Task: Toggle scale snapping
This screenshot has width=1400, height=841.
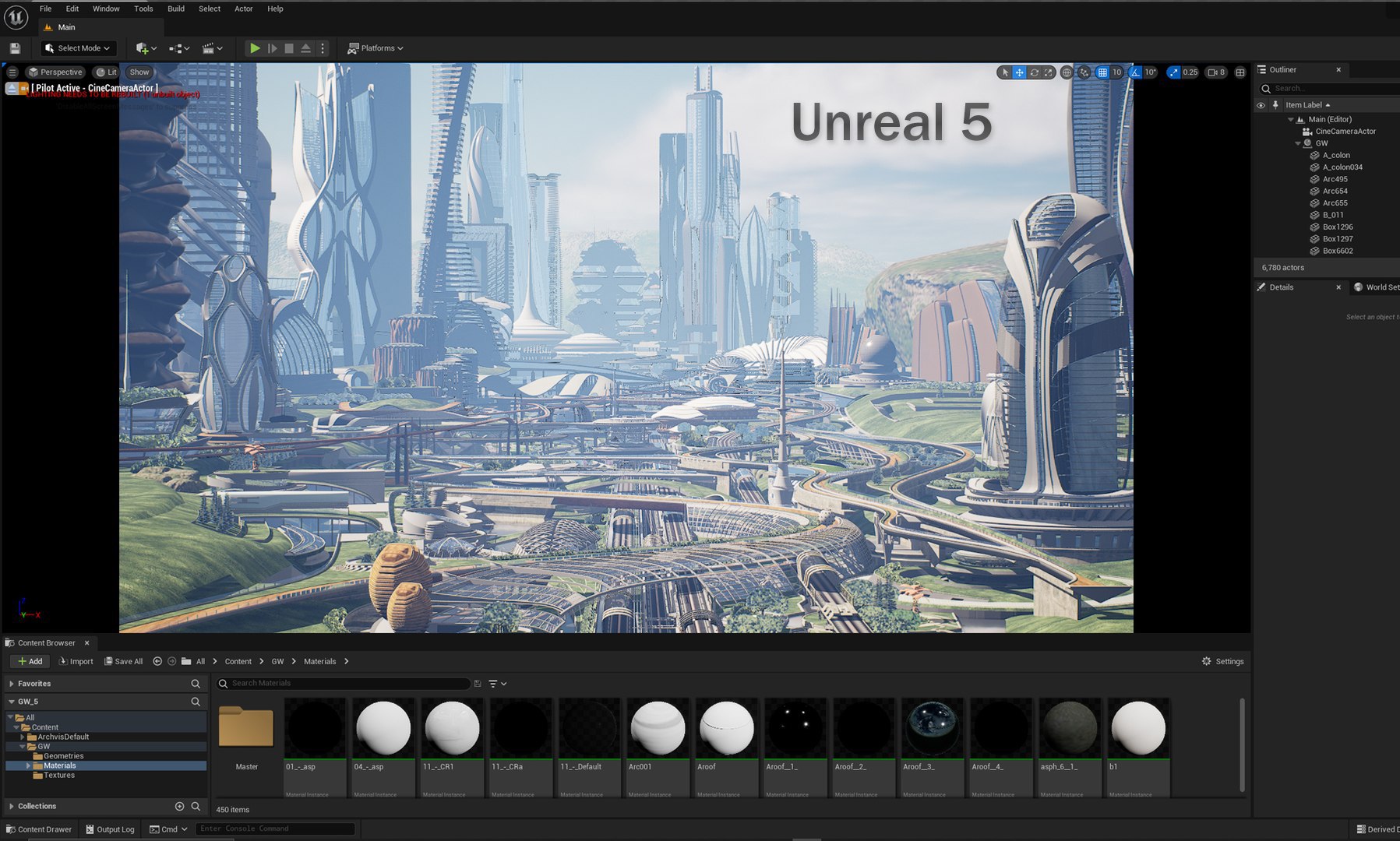Action: pyautogui.click(x=1174, y=72)
